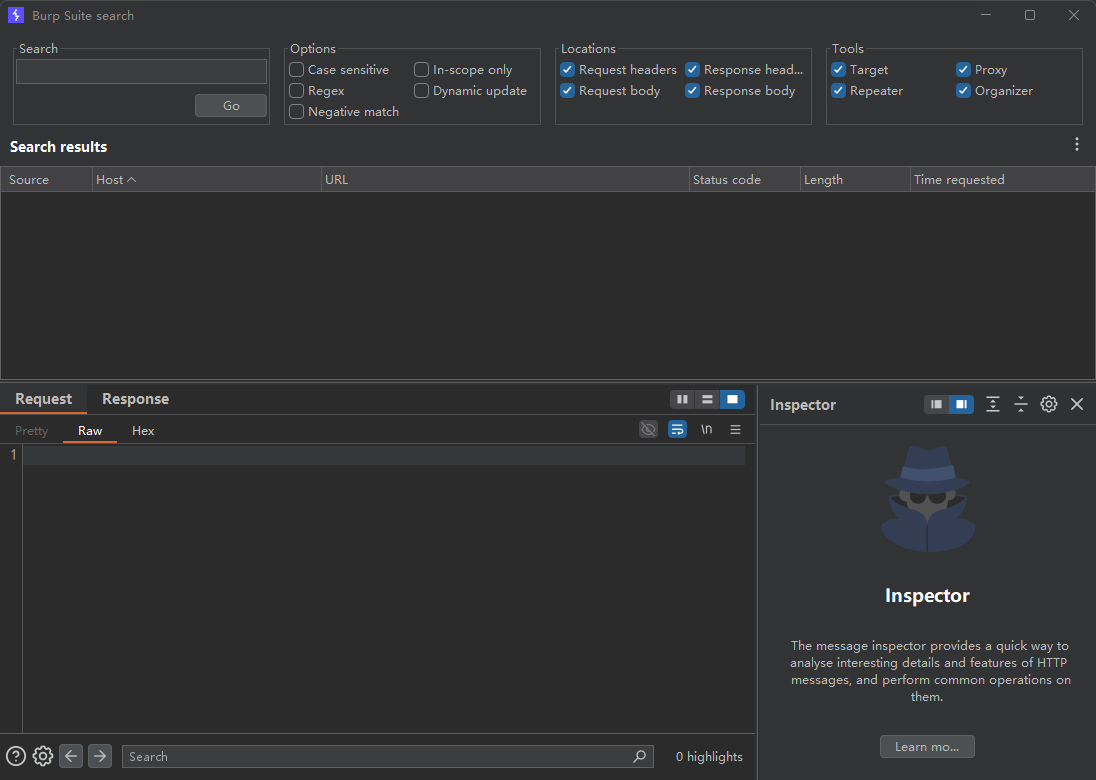1096x780 pixels.
Task: Click the 0 highlights label
Action: pos(709,756)
